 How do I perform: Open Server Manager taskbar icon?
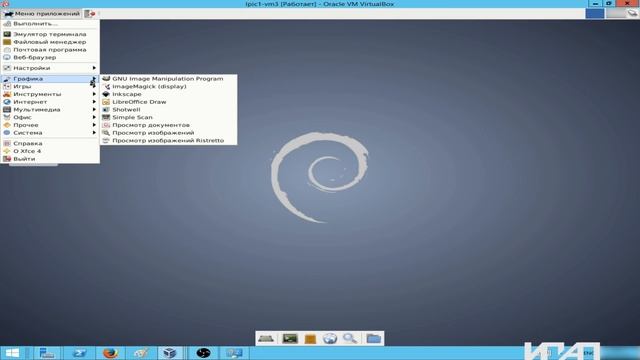tap(47, 353)
